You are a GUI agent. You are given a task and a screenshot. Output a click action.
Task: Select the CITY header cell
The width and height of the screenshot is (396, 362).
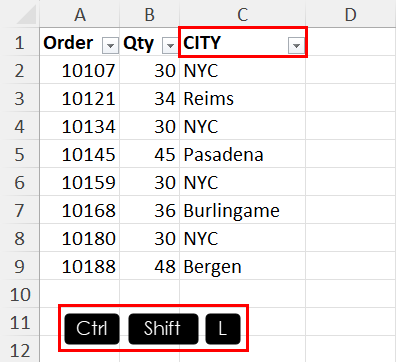[243, 42]
